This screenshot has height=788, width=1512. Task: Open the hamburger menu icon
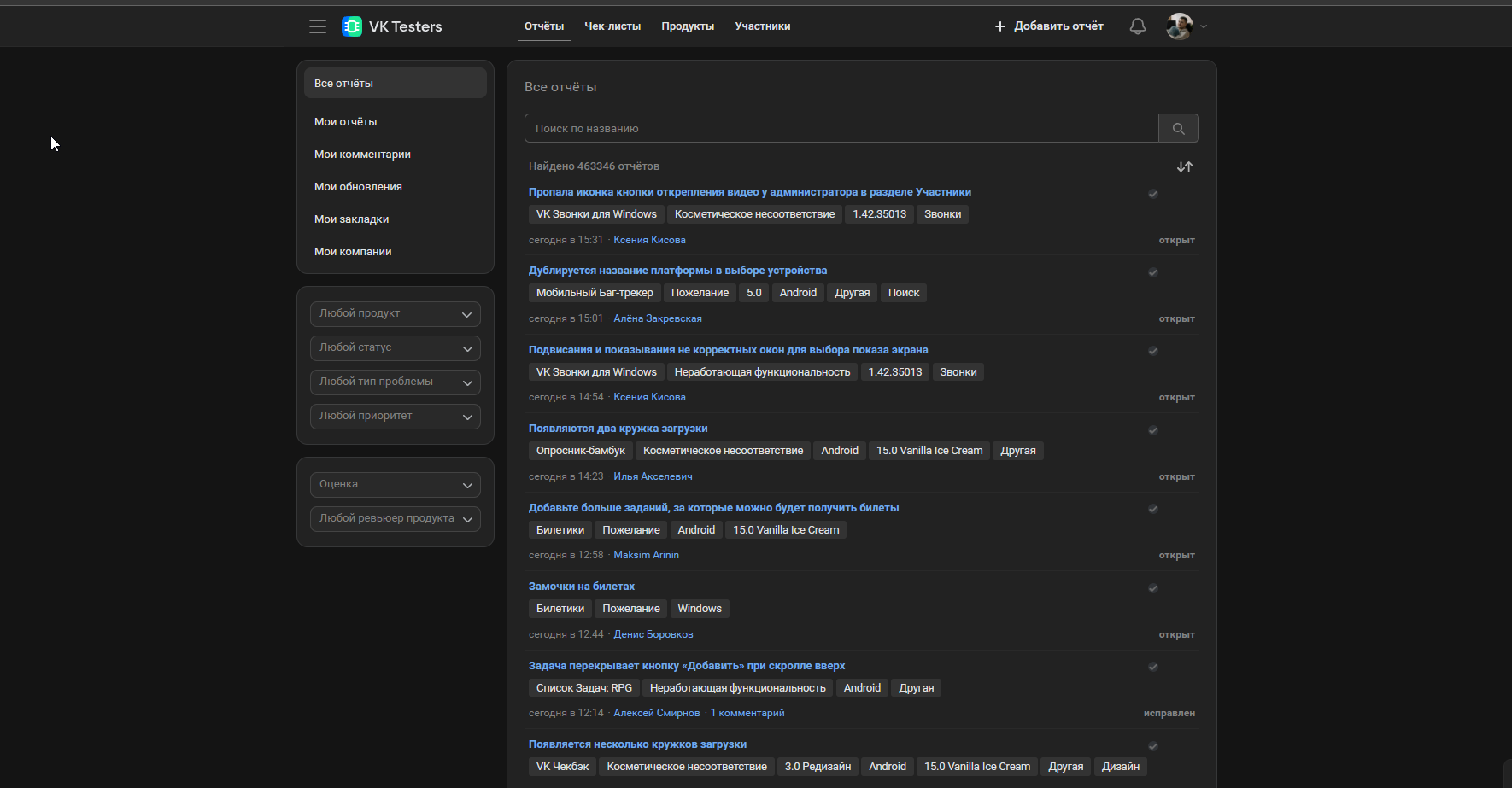tap(318, 26)
